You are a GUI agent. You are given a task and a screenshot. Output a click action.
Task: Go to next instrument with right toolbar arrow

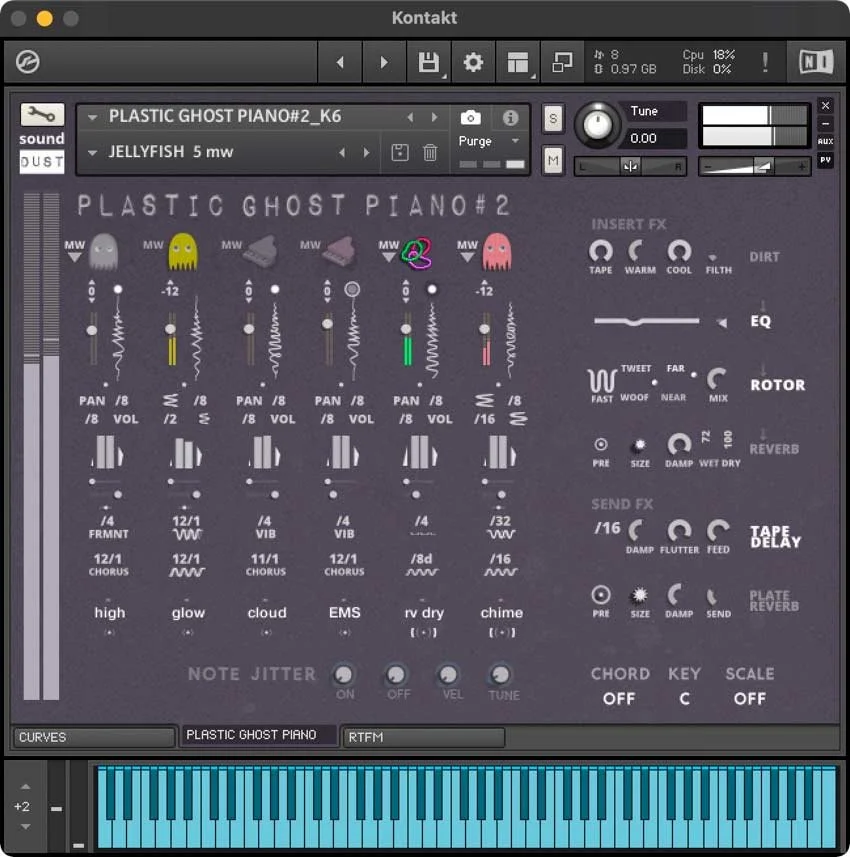tap(384, 62)
